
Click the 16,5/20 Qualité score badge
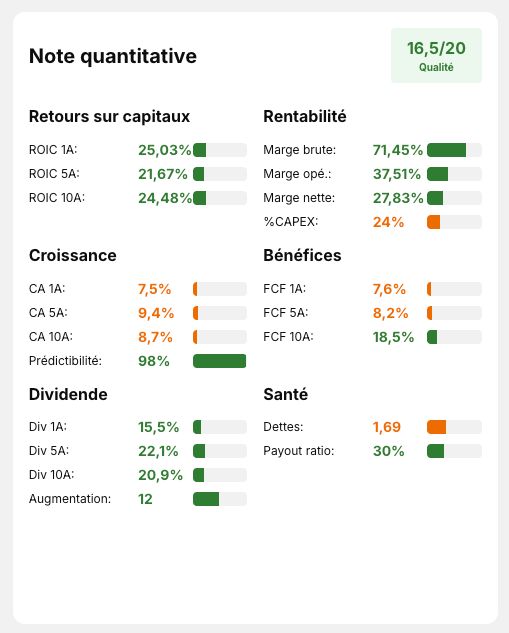[436, 55]
